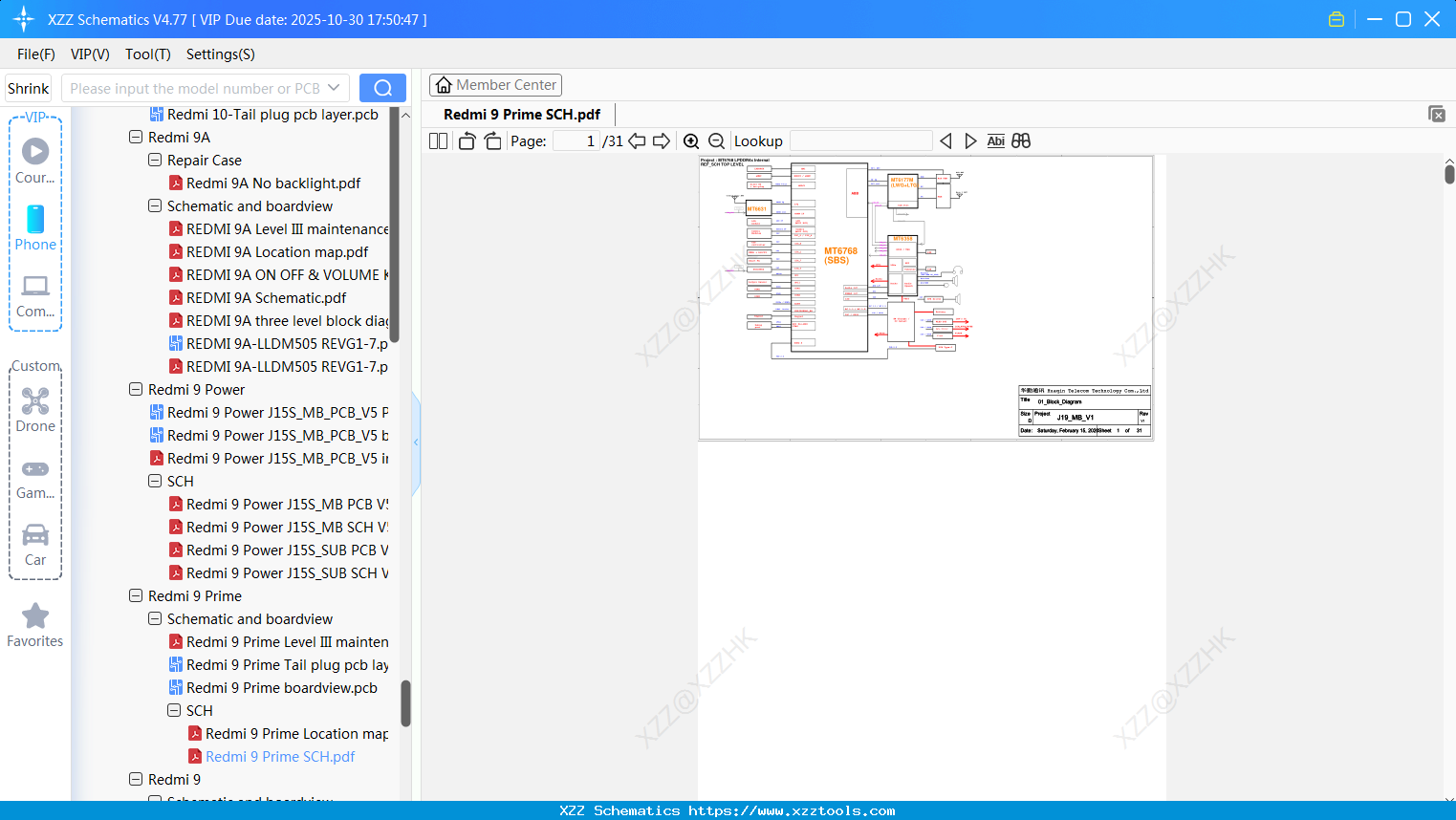Screen dimensions: 1456x820
Task: Click the yellow toolbox icon in title bar
Action: coord(1336,19)
